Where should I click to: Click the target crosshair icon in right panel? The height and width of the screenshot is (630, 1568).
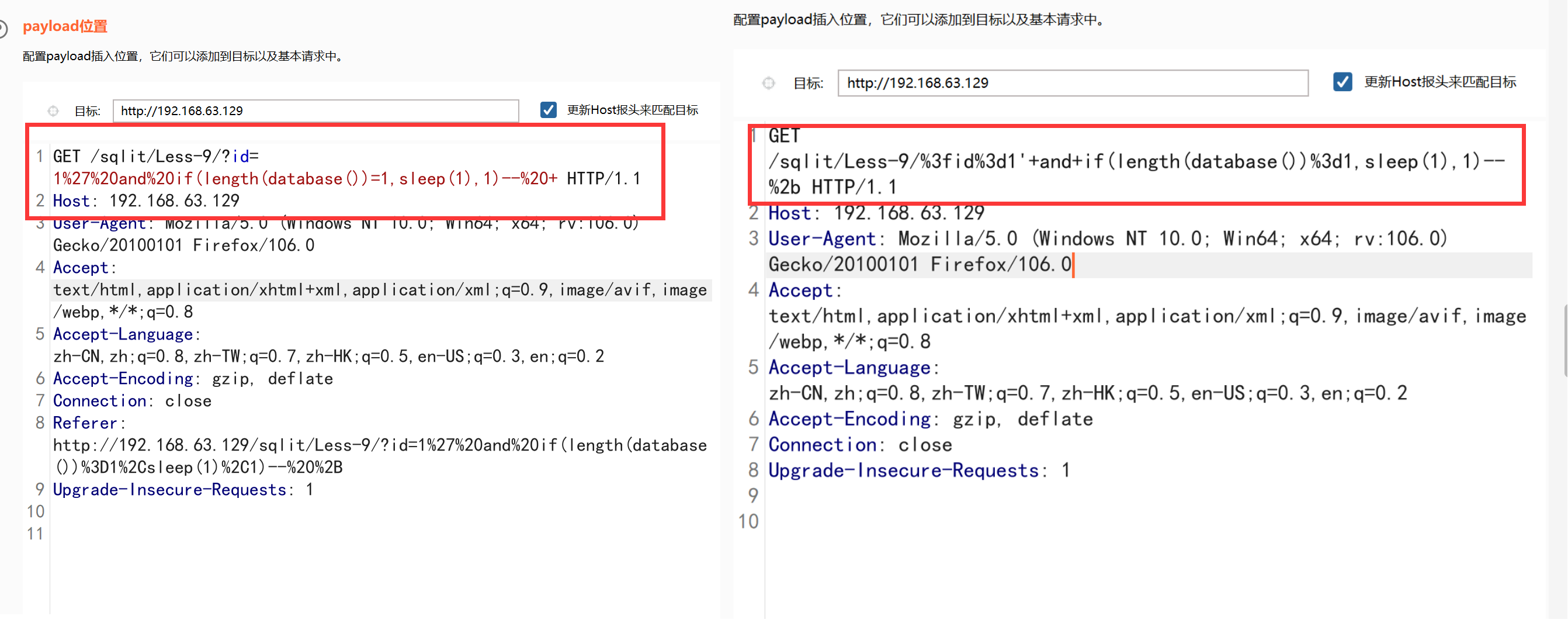click(768, 84)
